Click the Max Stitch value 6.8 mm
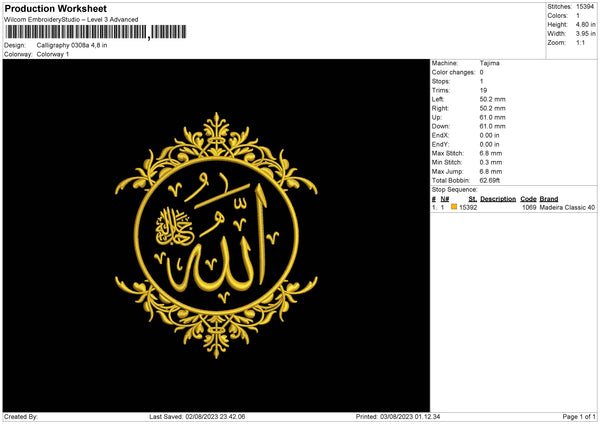This screenshot has height=424, width=600. [491, 153]
